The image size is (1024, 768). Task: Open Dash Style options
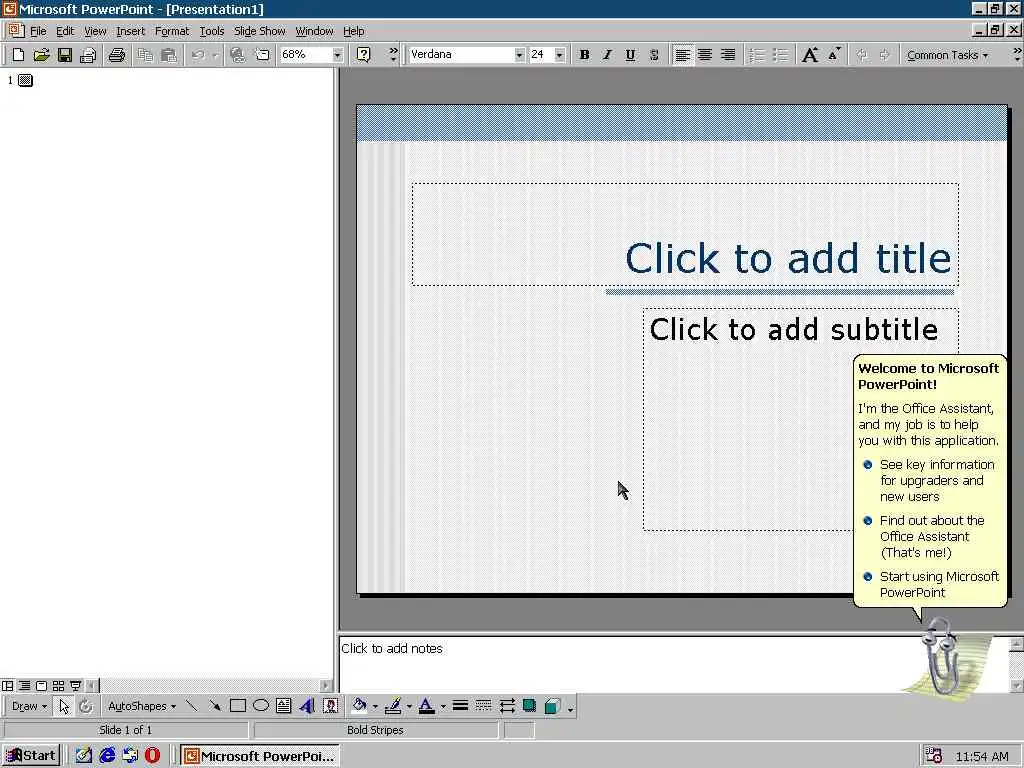[483, 706]
